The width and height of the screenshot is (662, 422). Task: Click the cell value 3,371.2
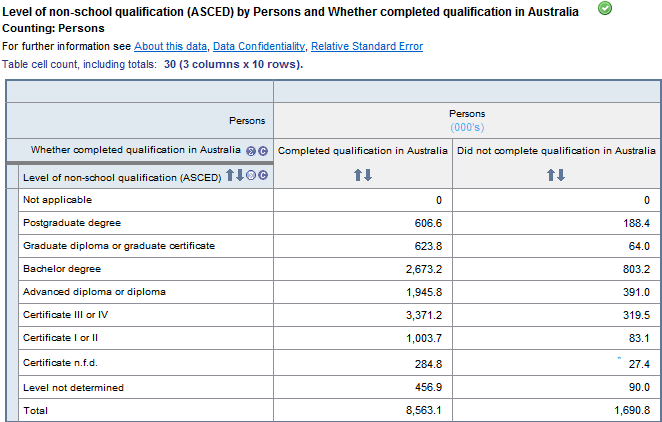[x=424, y=315]
